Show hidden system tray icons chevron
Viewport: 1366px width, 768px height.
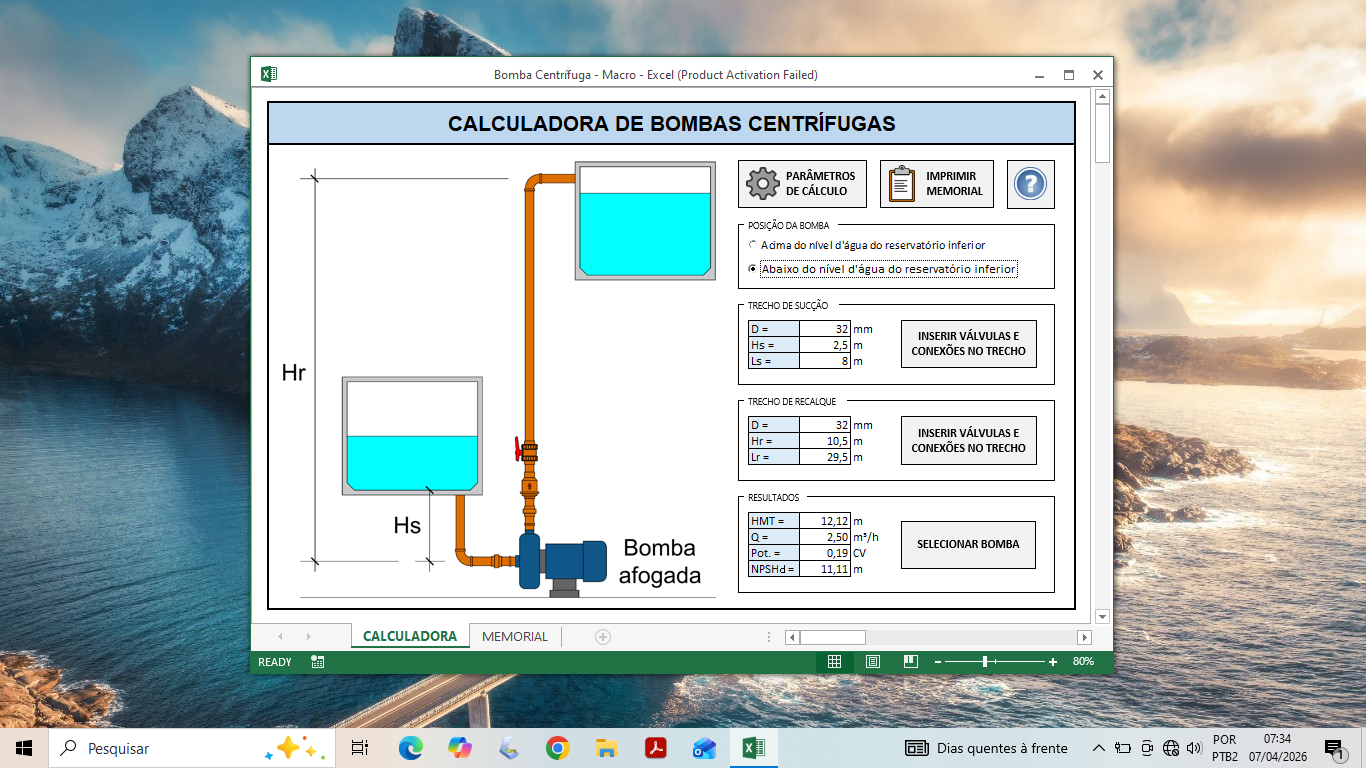1098,748
